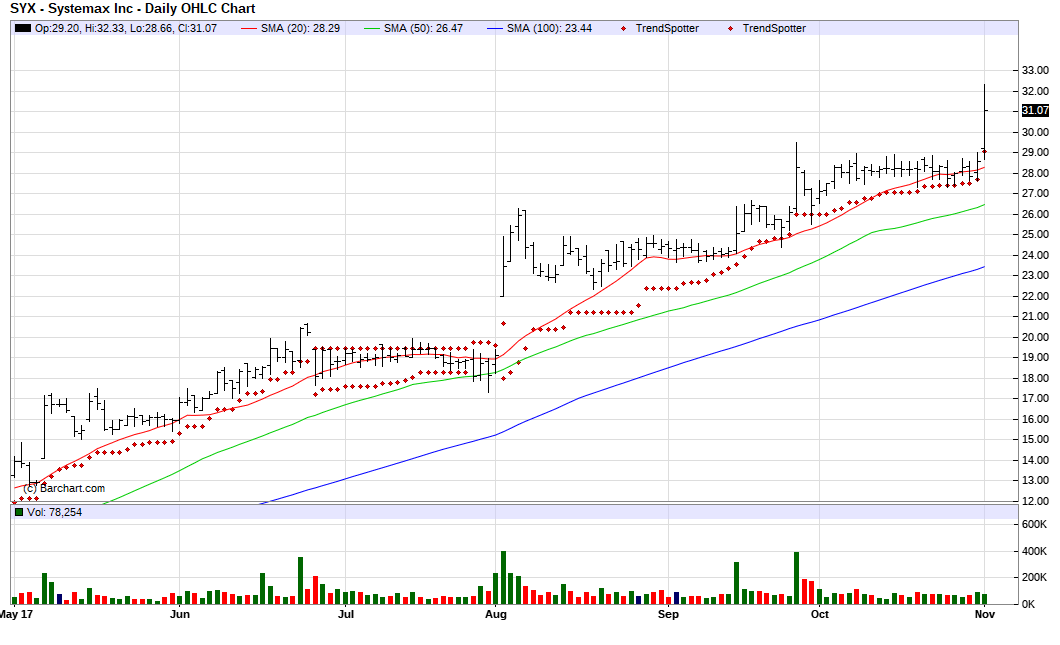Select the black OHLC legend swatch
Image resolution: width=1060 pixels, height=645 pixels.
pos(23,28)
